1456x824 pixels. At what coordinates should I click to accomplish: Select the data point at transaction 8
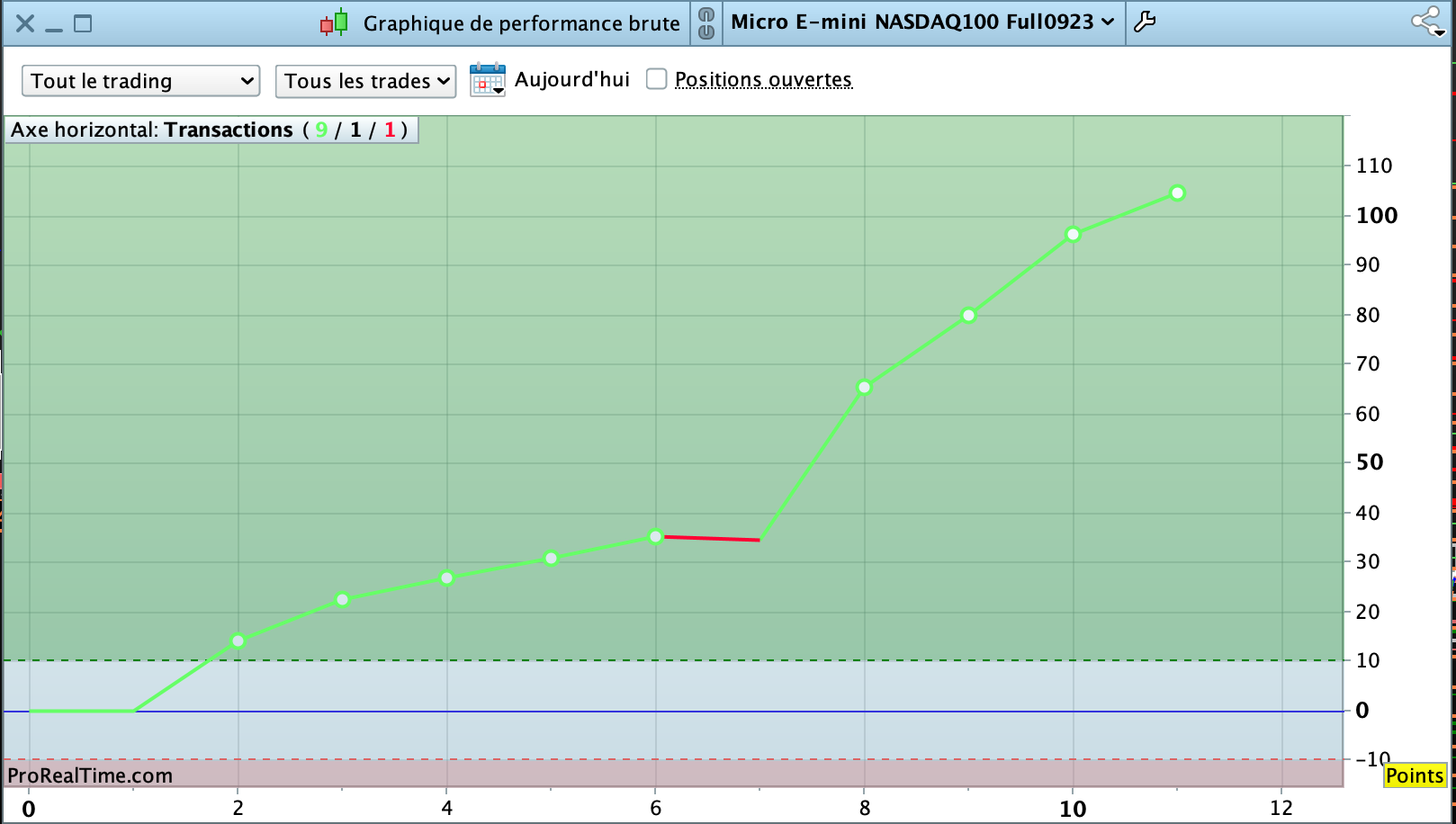click(865, 388)
